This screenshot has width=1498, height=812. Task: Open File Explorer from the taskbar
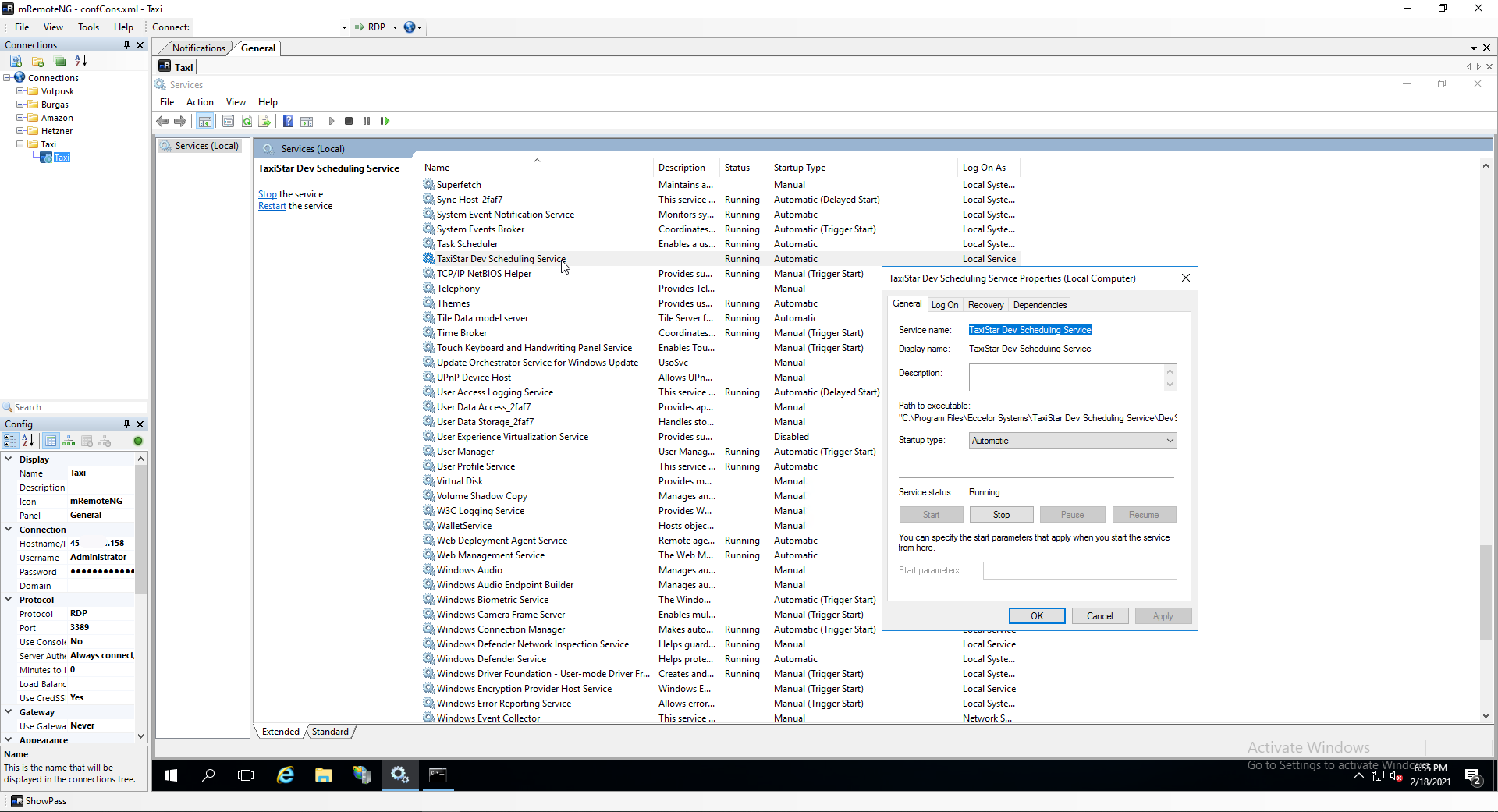tap(323, 775)
